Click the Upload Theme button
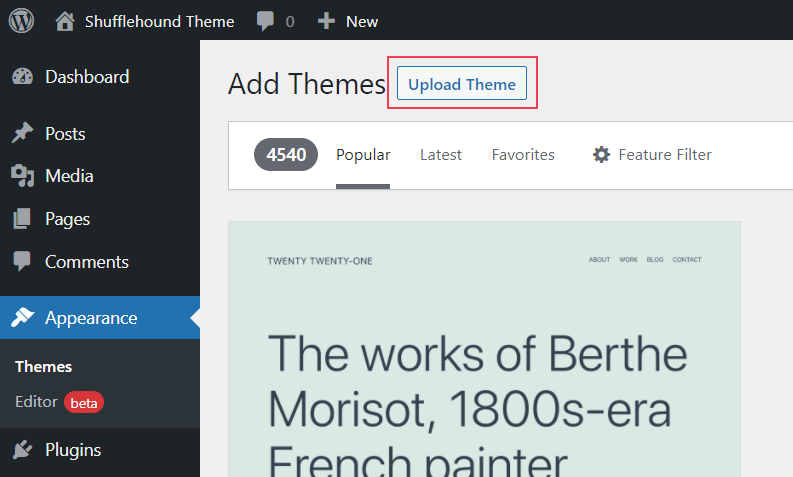 [462, 83]
